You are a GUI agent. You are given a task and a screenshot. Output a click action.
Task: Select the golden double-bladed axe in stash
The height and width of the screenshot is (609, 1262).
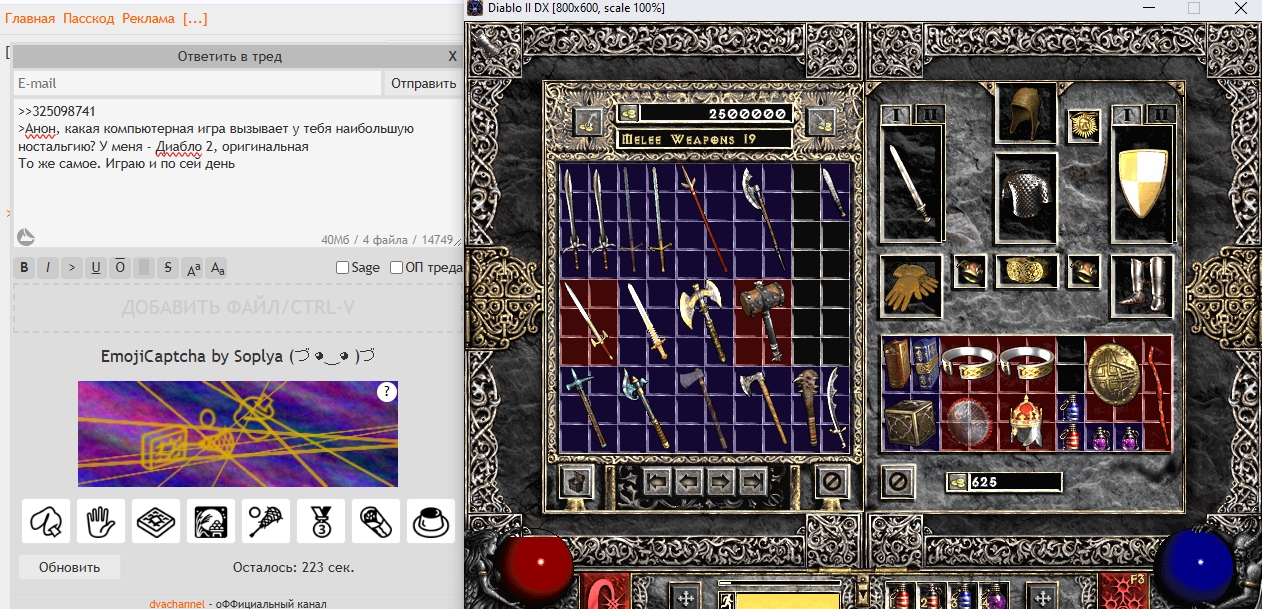pos(703,322)
